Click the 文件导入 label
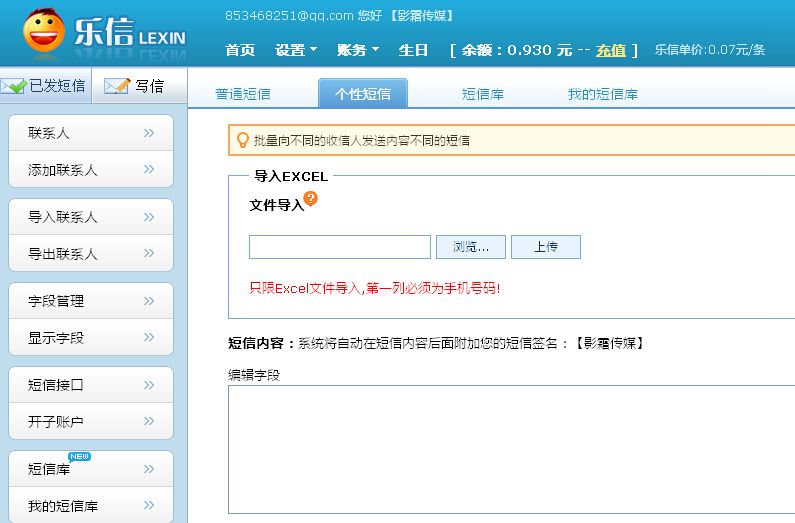Viewport: 795px width, 523px height. click(276, 205)
